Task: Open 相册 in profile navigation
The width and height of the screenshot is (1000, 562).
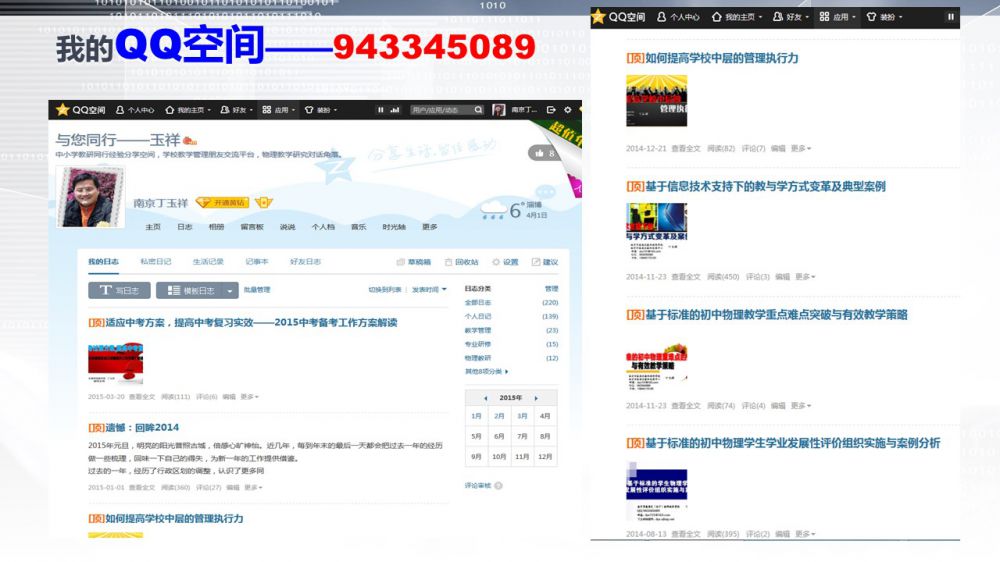Action: click(x=216, y=227)
